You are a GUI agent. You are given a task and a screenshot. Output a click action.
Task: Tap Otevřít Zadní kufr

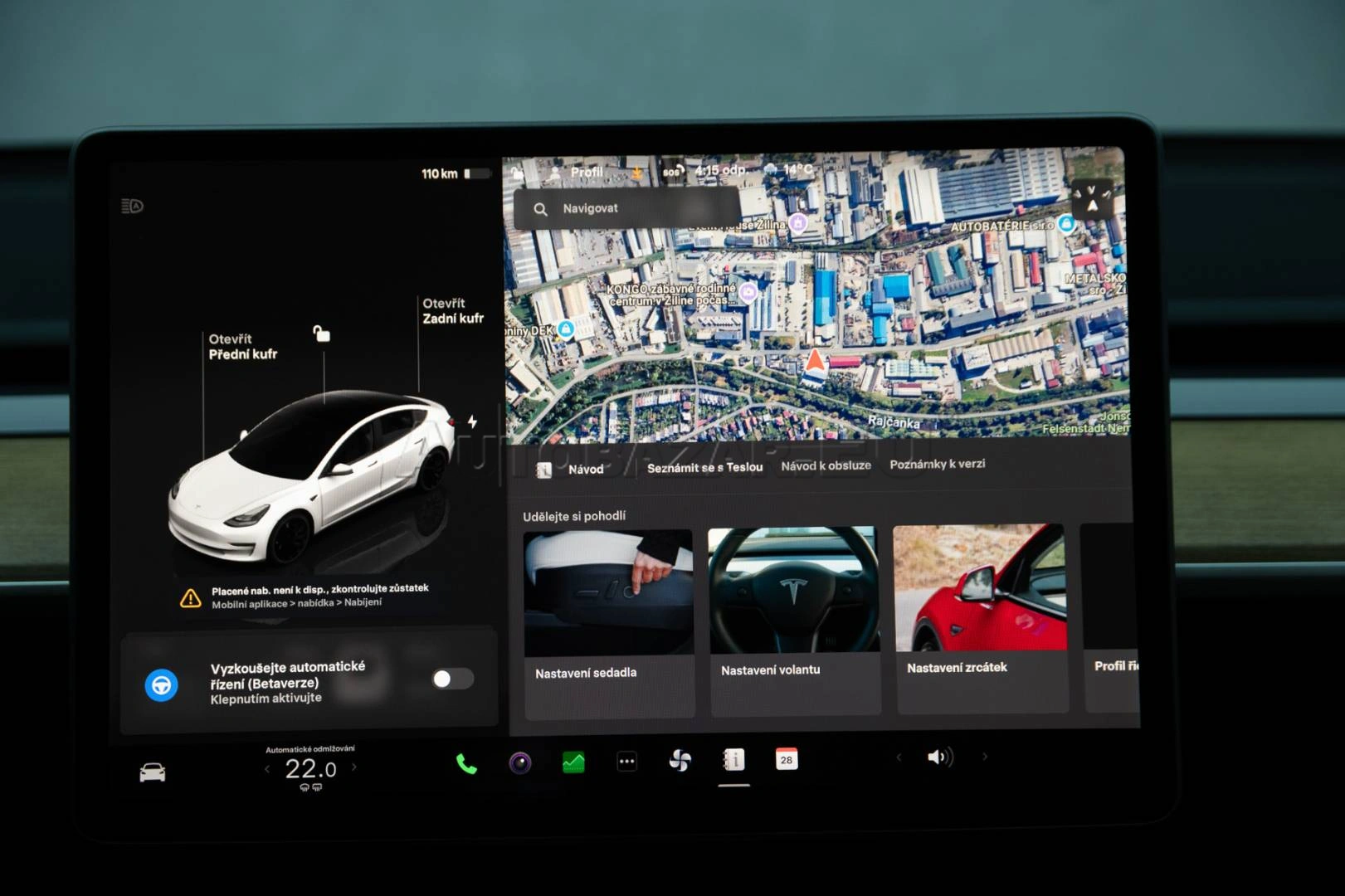pos(453,311)
